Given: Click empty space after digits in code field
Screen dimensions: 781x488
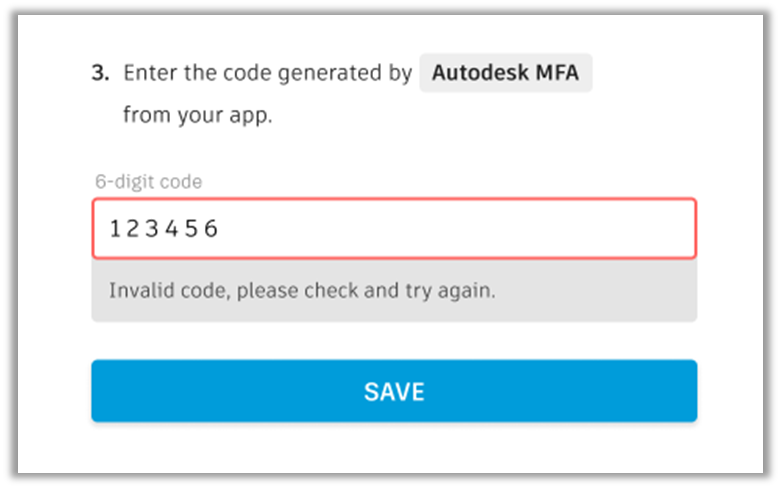Looking at the screenshot, I should click(x=450, y=229).
